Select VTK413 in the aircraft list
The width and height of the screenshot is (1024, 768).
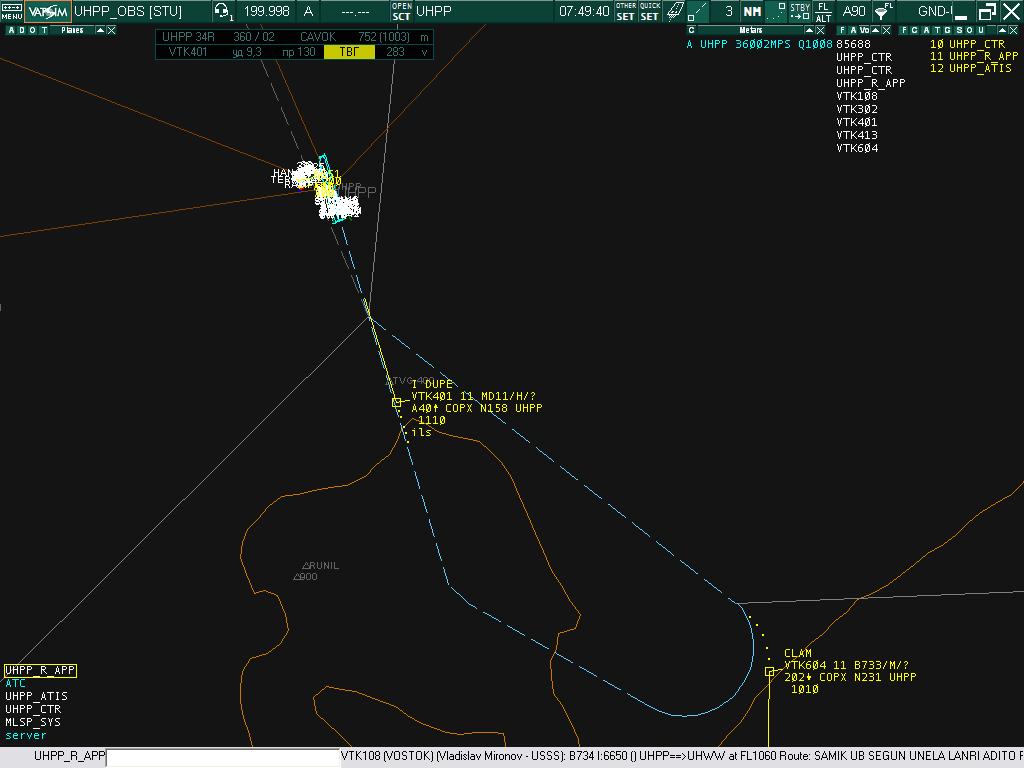point(857,135)
